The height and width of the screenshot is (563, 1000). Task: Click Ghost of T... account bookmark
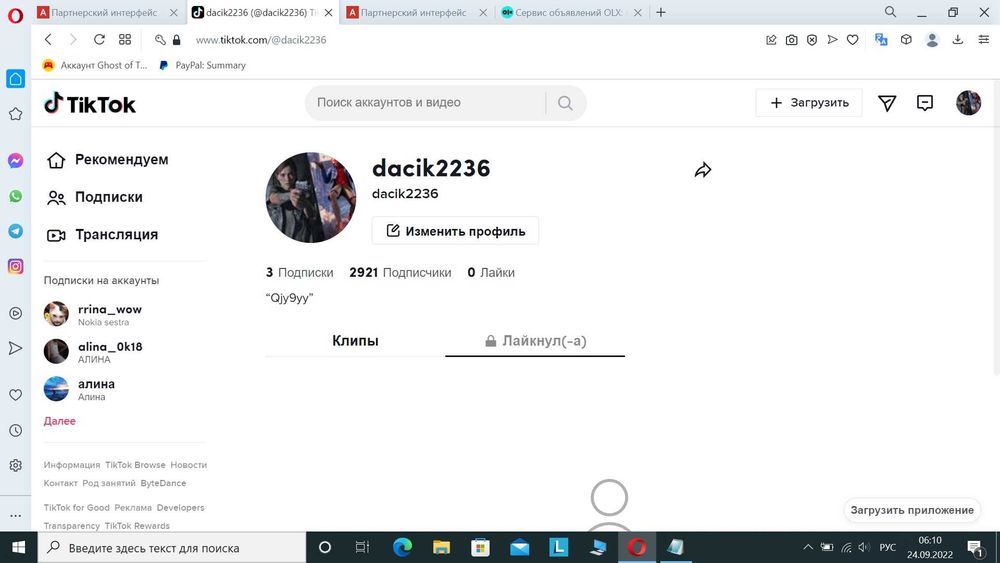click(x=94, y=65)
